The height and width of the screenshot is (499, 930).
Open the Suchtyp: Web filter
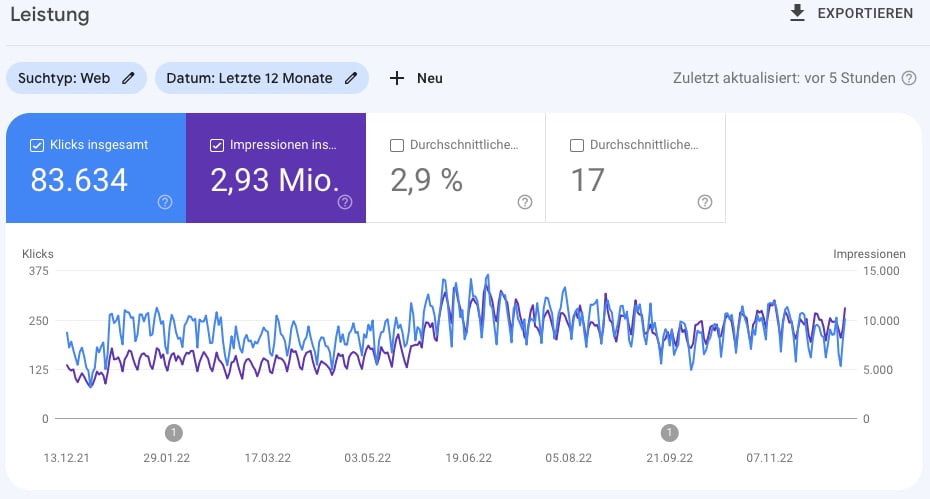(65, 78)
